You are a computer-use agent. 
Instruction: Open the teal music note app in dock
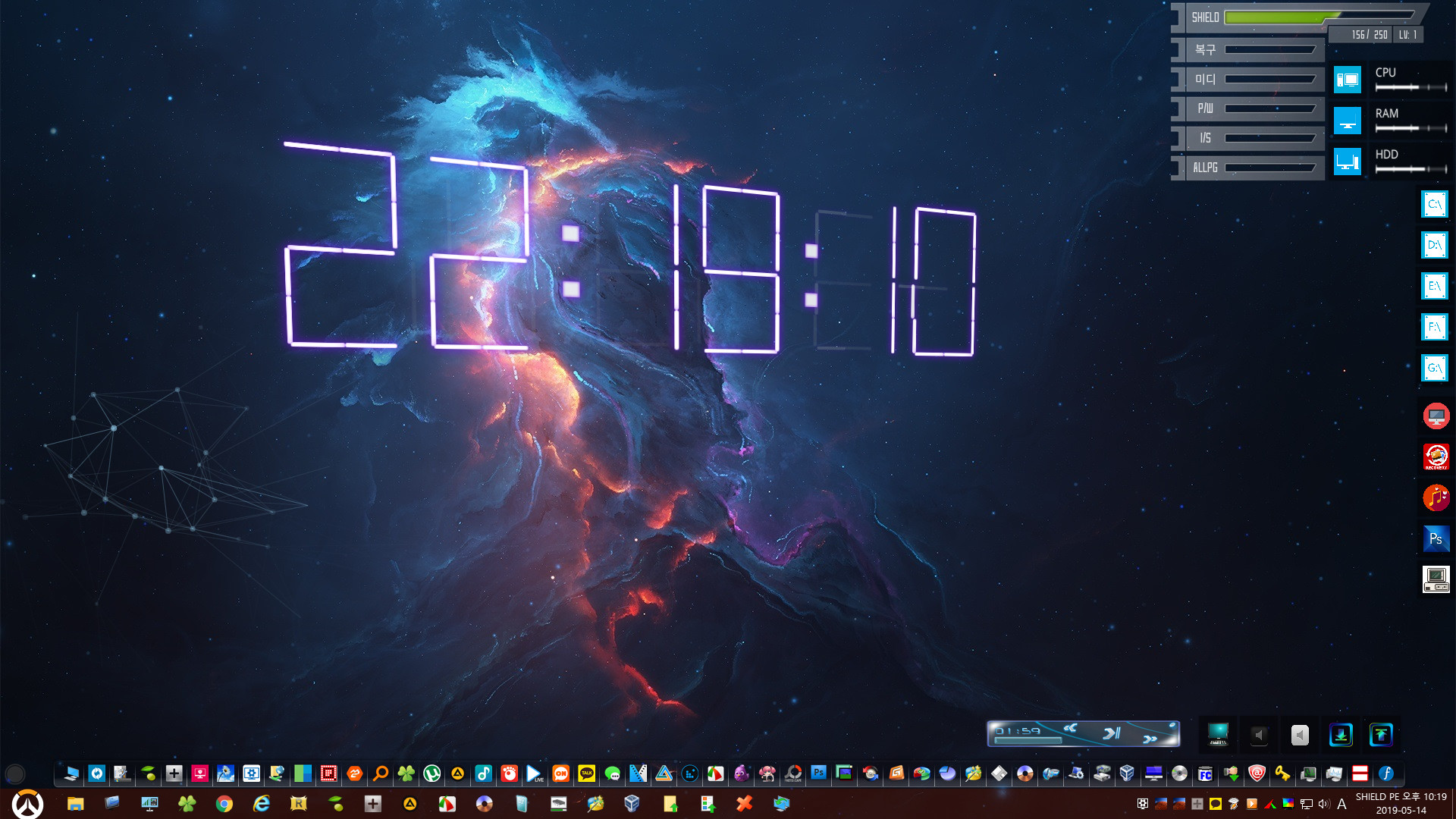point(483,773)
